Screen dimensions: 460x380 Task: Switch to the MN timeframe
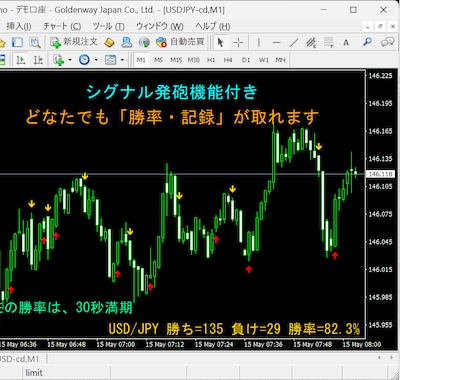(280, 60)
